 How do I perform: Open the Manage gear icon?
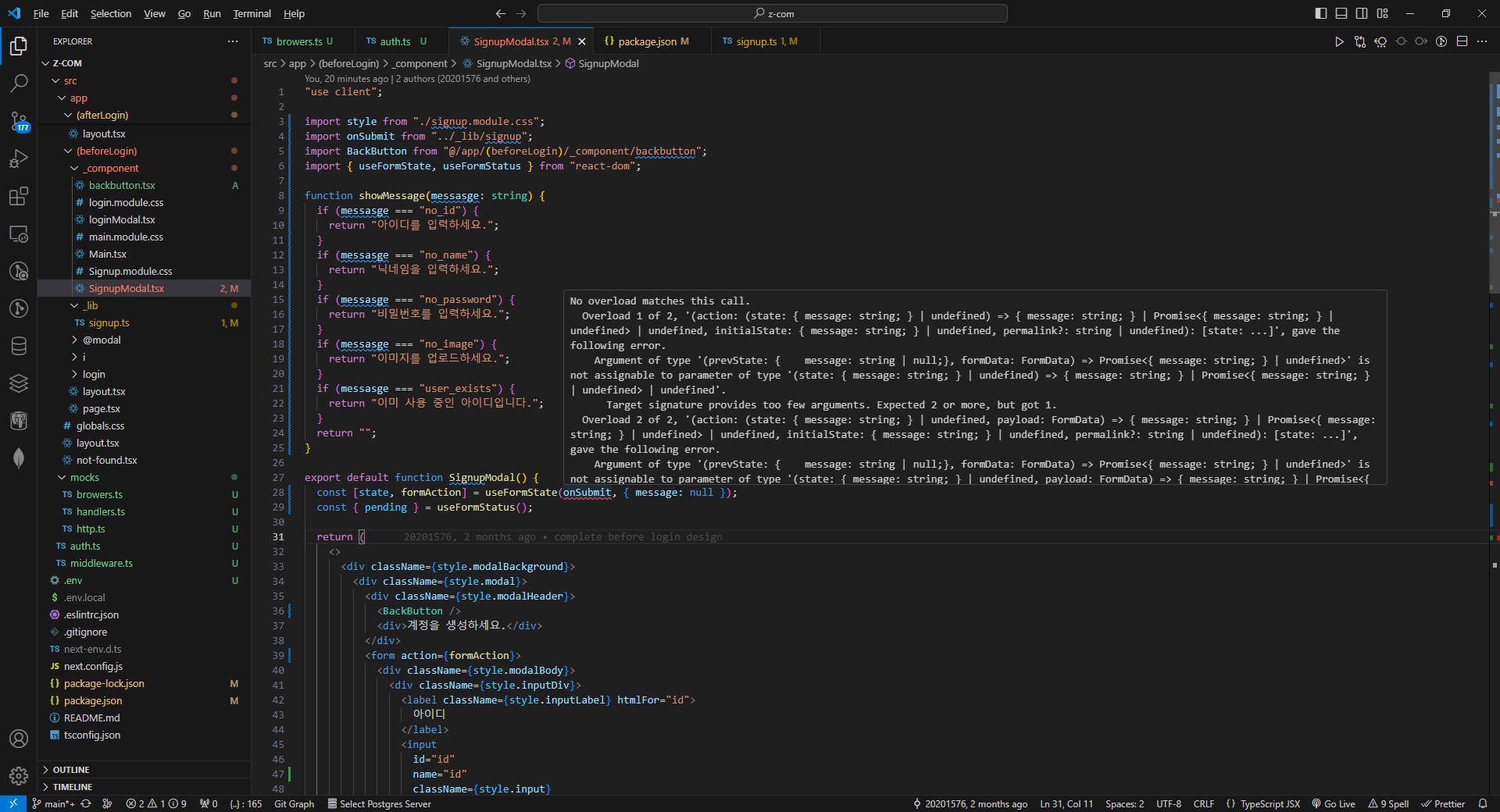coord(19,776)
